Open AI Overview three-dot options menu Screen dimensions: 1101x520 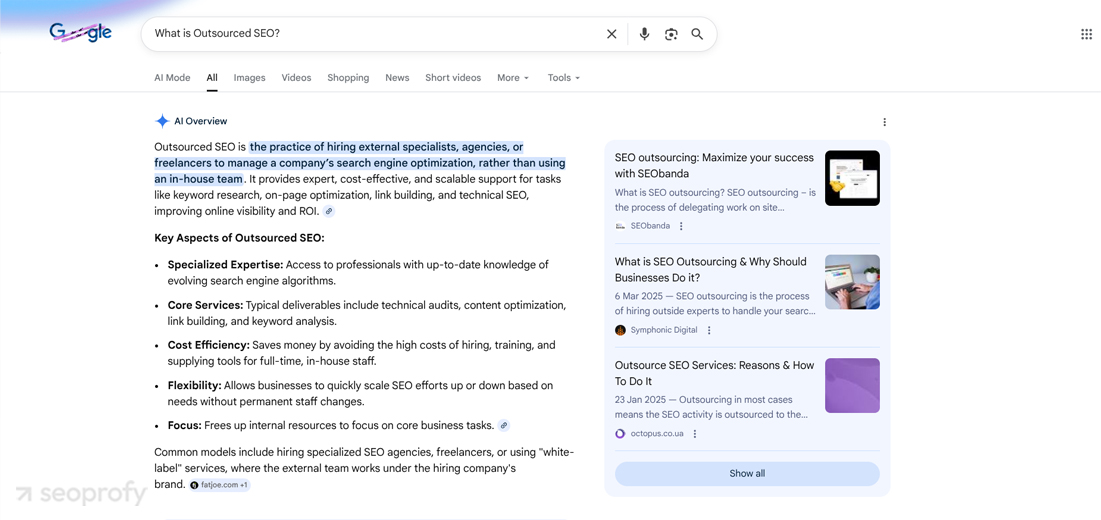pyautogui.click(x=884, y=122)
